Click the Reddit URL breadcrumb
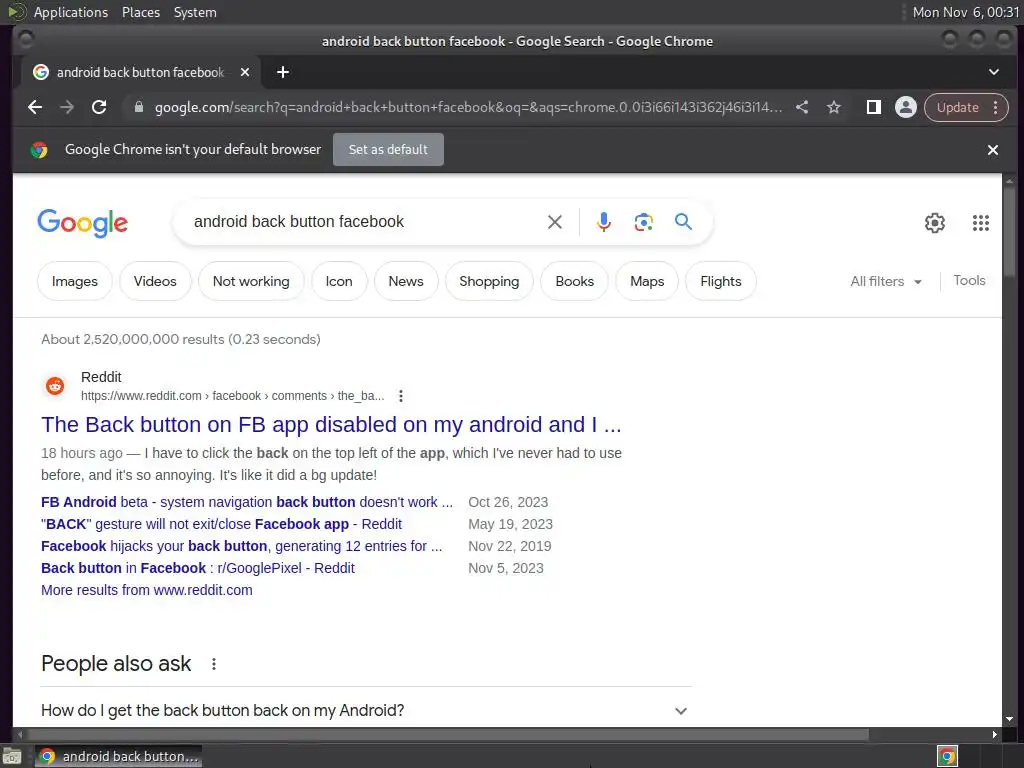The image size is (1024, 768). (x=232, y=396)
